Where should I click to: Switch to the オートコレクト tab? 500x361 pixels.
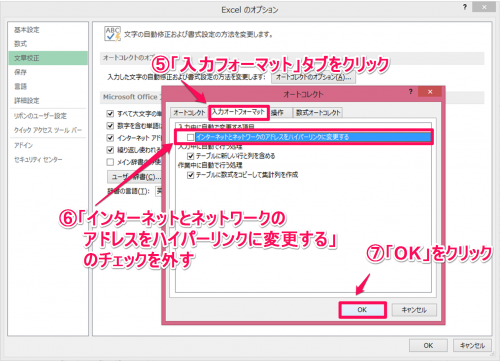(189, 113)
